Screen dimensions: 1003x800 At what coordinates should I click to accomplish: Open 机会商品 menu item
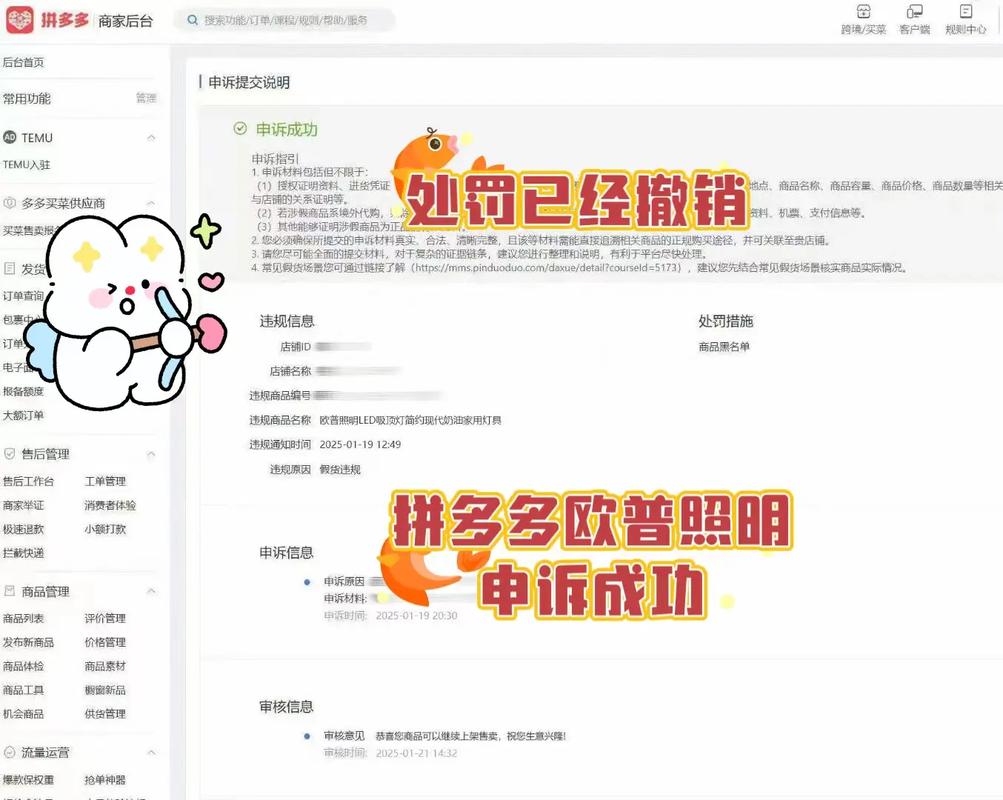click(23, 714)
